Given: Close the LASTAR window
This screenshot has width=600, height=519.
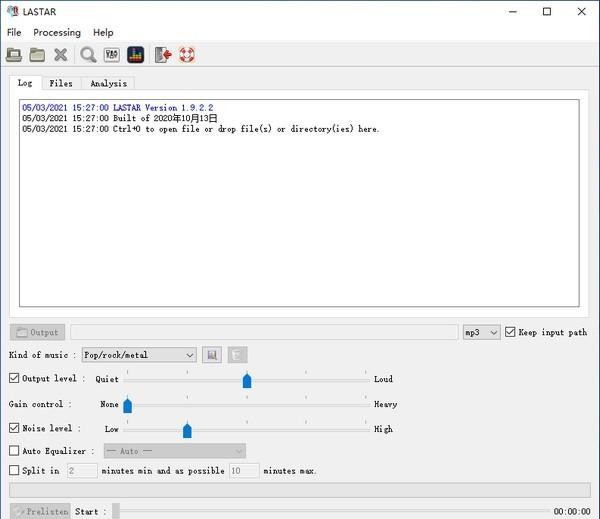Looking at the screenshot, I should (x=582, y=11).
